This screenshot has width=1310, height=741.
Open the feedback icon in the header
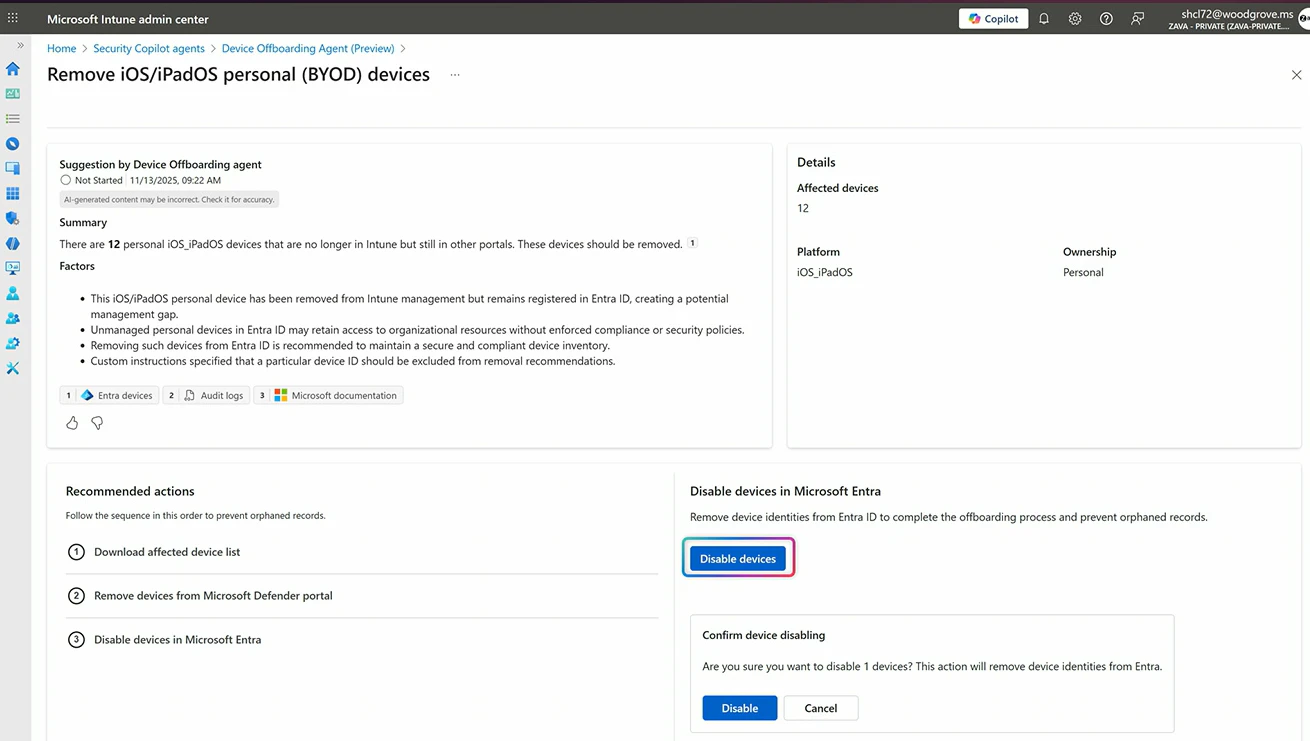[1137, 18]
